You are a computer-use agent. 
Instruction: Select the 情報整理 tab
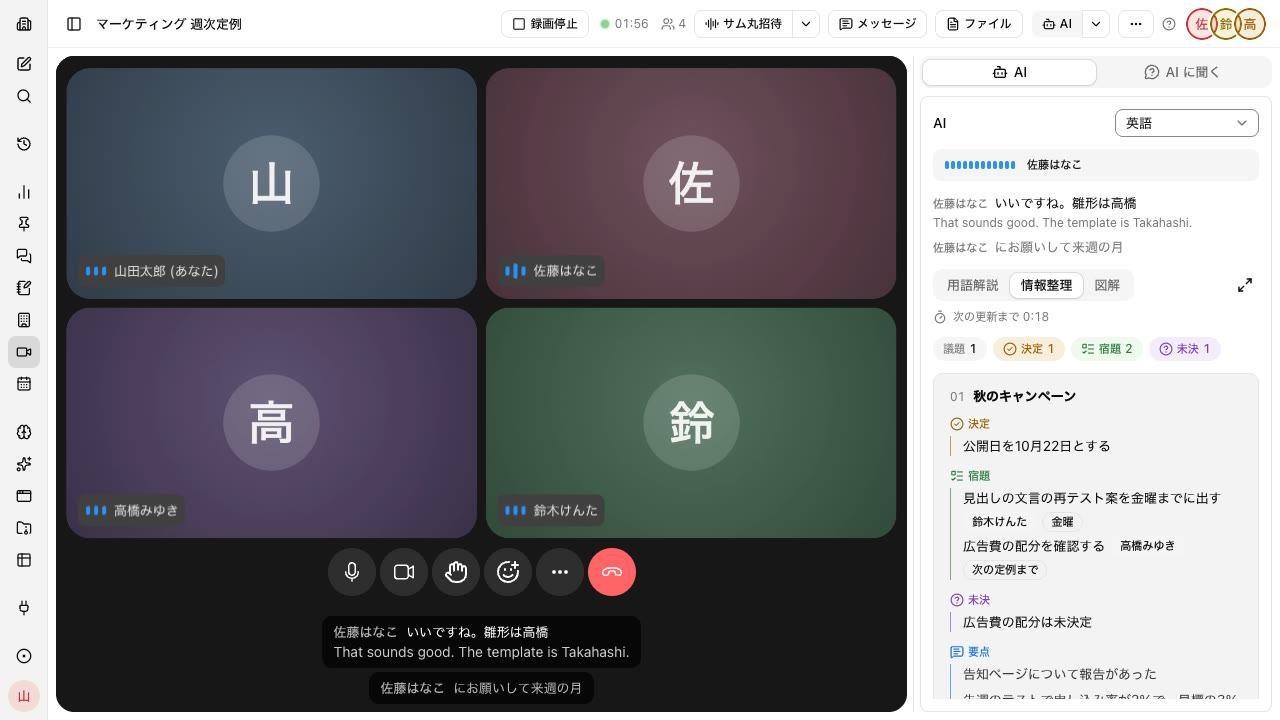[x=1046, y=285]
